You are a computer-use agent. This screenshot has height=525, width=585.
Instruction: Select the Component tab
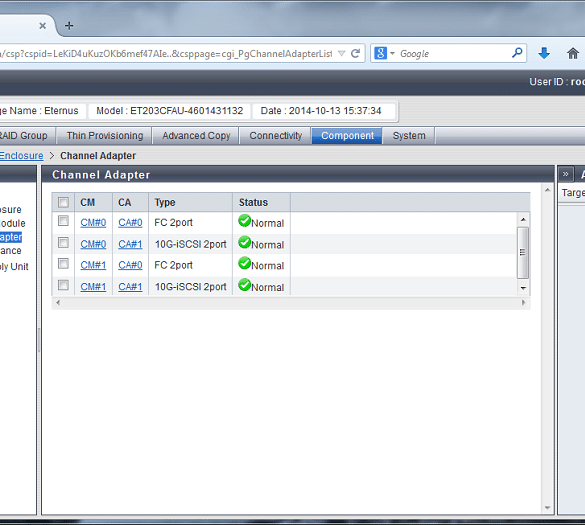point(347,135)
